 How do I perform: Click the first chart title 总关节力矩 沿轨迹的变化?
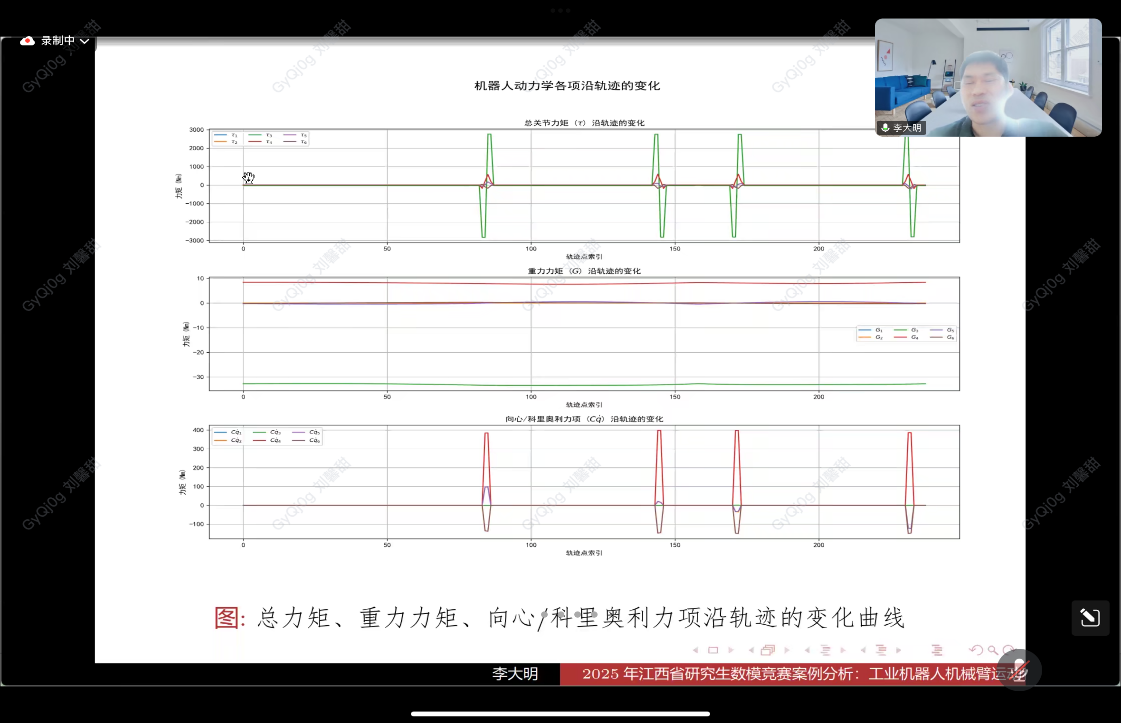click(x=585, y=123)
